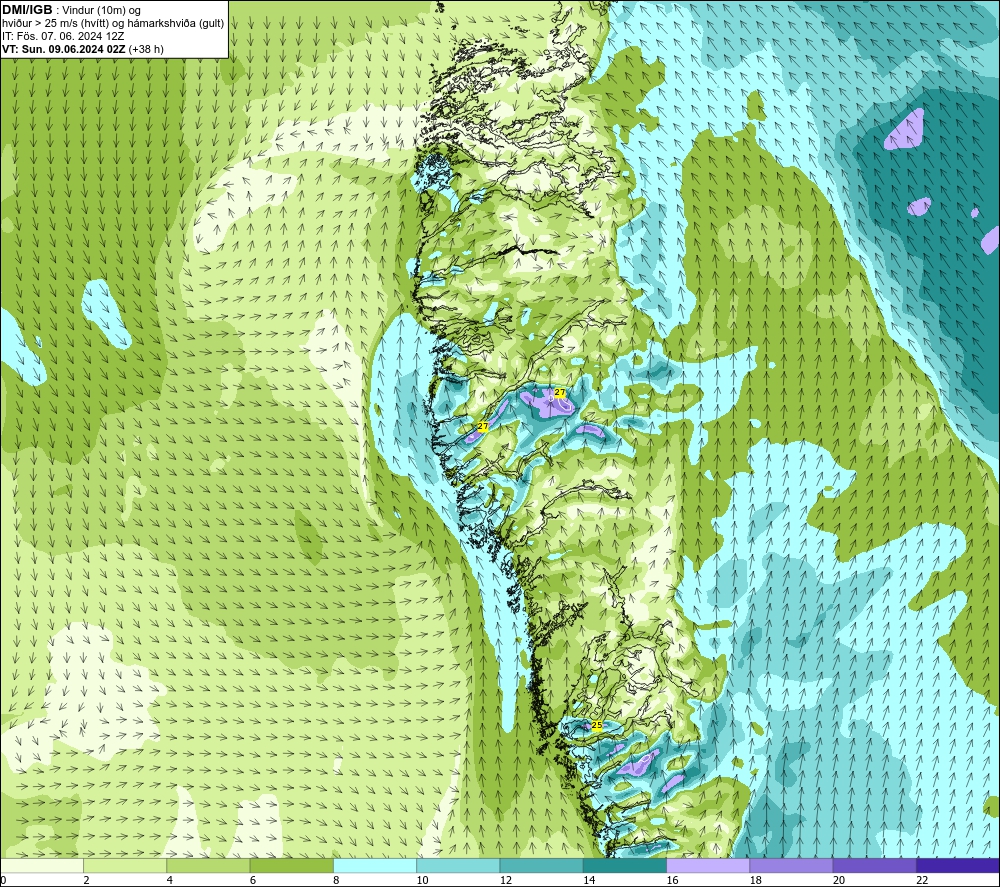
Task: Click the '22' scale number
Action: tap(922, 880)
